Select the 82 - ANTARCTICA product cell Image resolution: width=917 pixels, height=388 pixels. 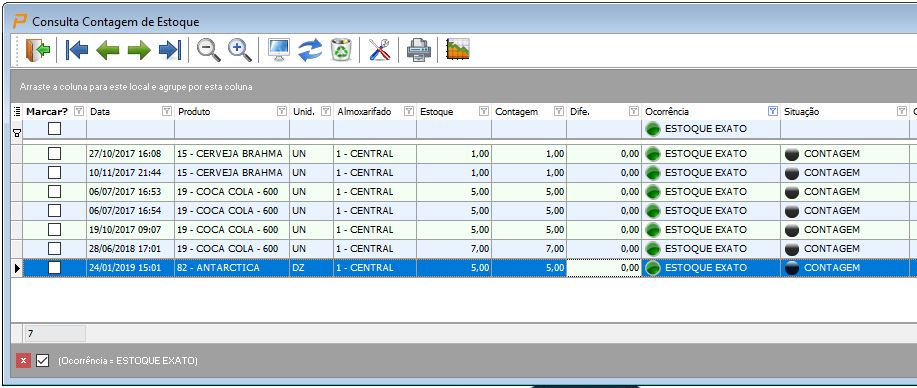pos(232,267)
